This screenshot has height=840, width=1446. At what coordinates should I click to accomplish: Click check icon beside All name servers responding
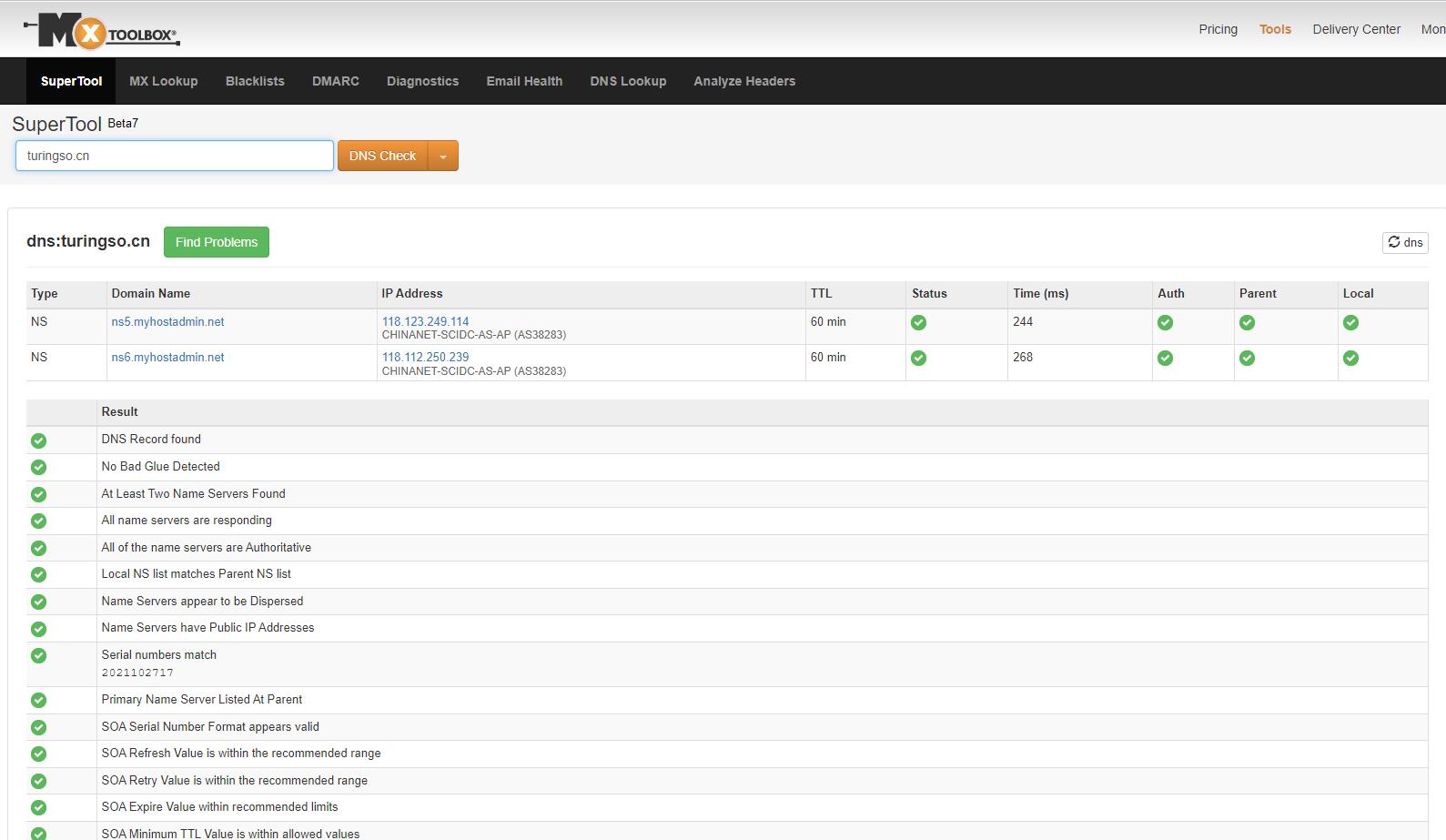pos(38,521)
